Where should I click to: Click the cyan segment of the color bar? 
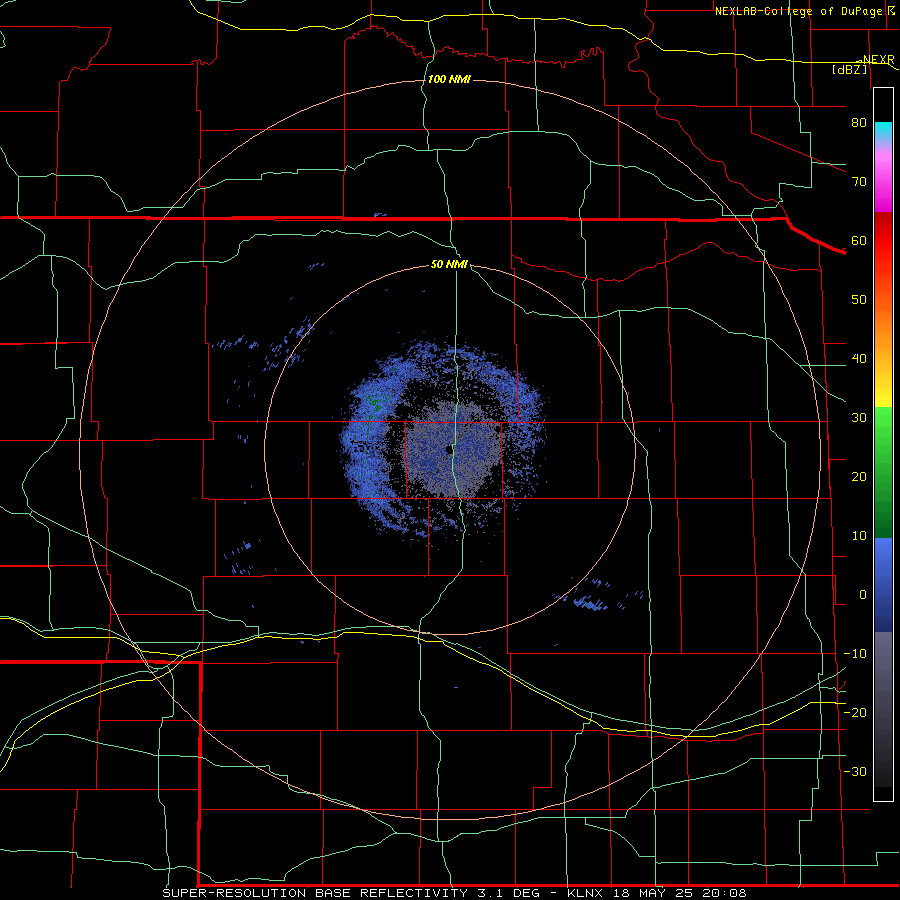coord(883,131)
